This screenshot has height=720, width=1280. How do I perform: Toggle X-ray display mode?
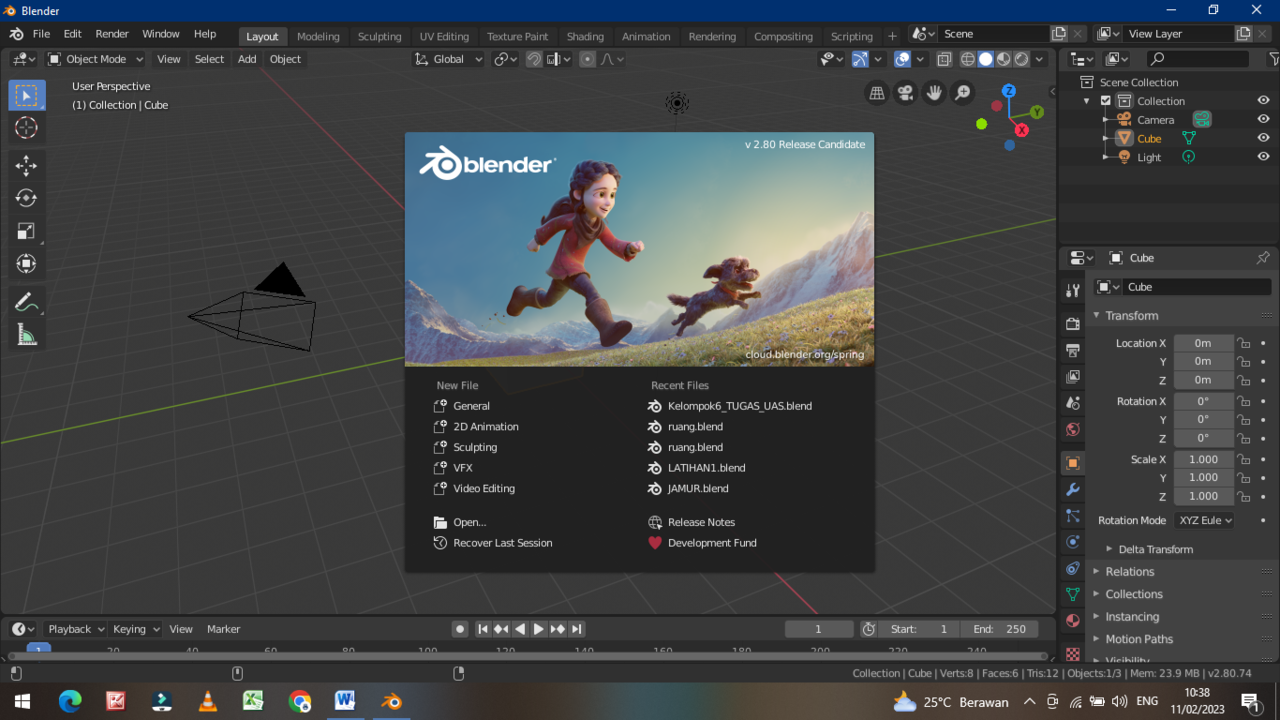pos(944,59)
